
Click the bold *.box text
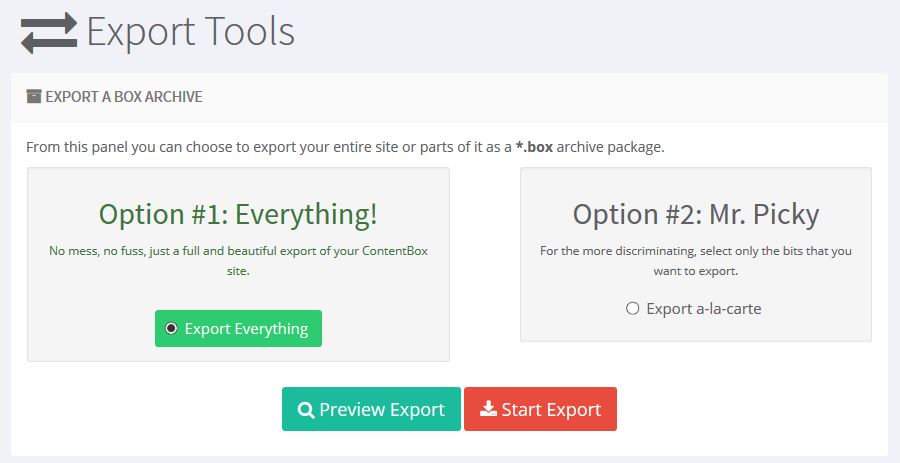(x=533, y=147)
